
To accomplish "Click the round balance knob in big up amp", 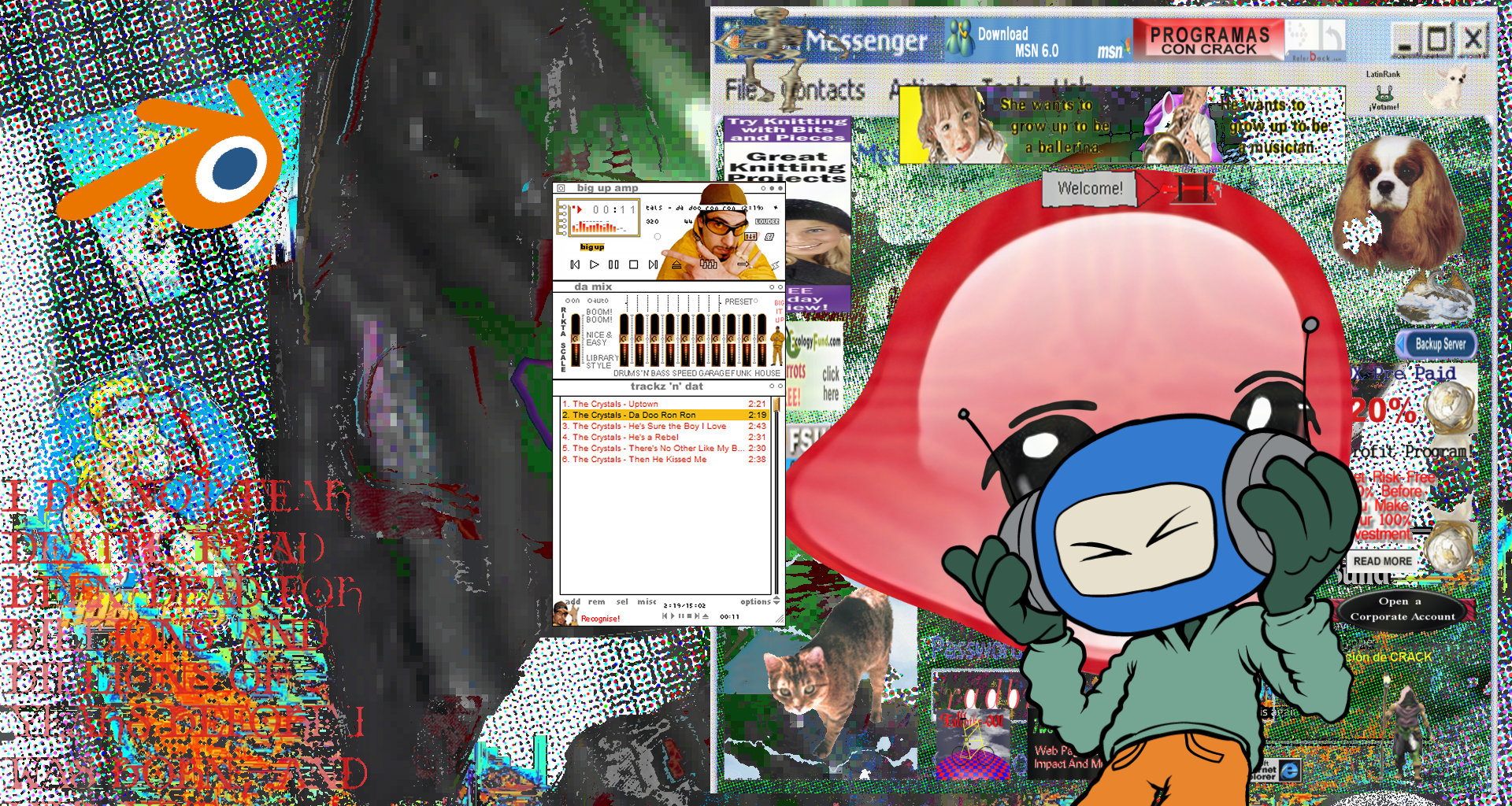I will 658,236.
